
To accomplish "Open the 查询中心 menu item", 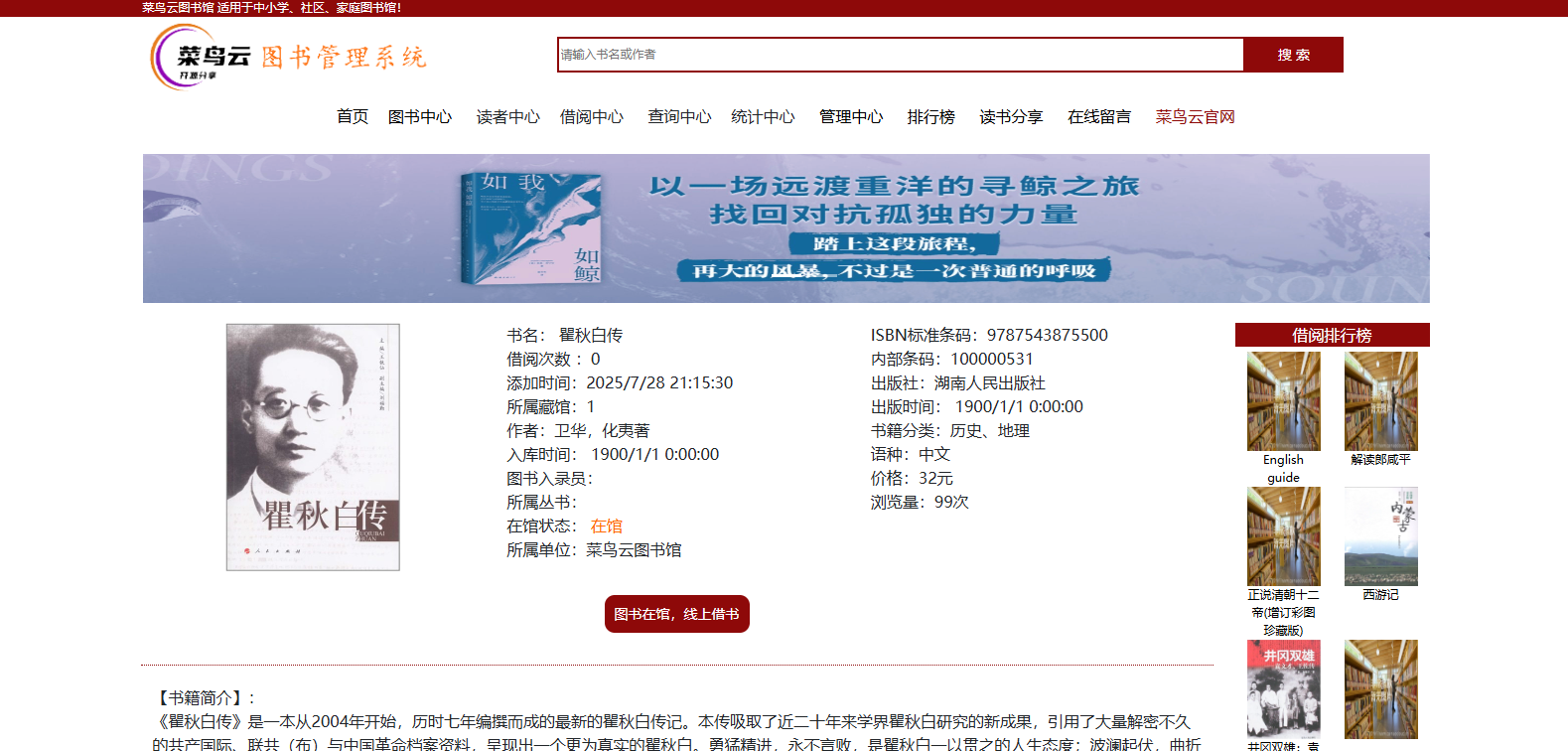I will pyautogui.click(x=679, y=117).
